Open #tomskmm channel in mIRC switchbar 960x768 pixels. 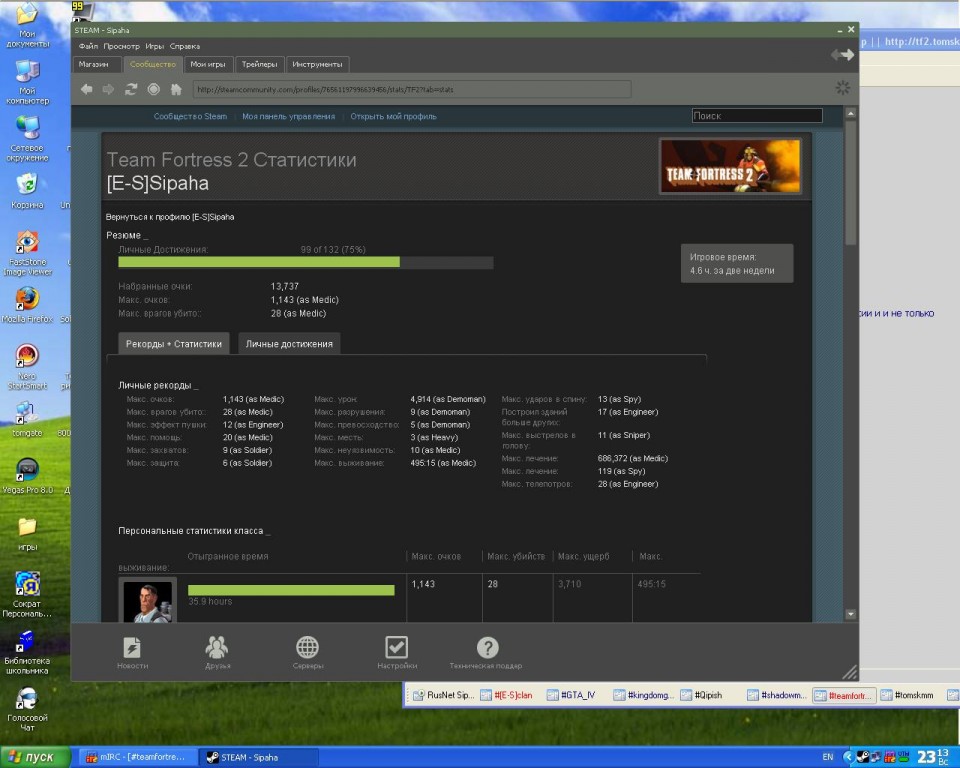(907, 695)
